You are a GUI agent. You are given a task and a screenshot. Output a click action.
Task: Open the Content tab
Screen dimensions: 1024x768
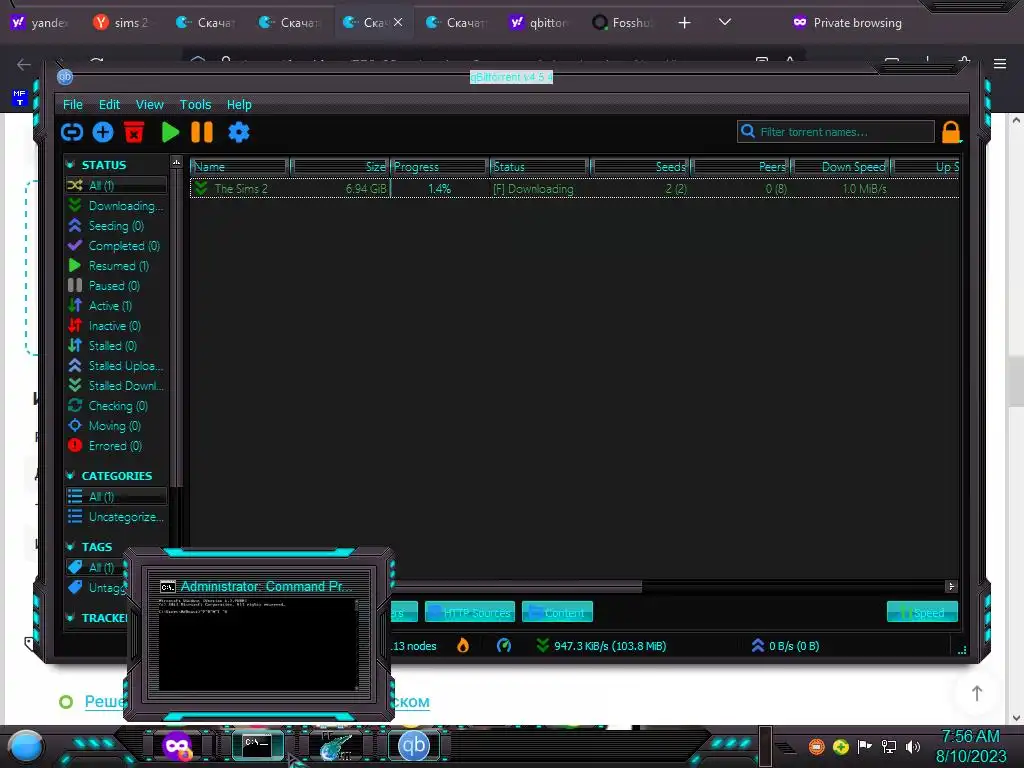[557, 612]
